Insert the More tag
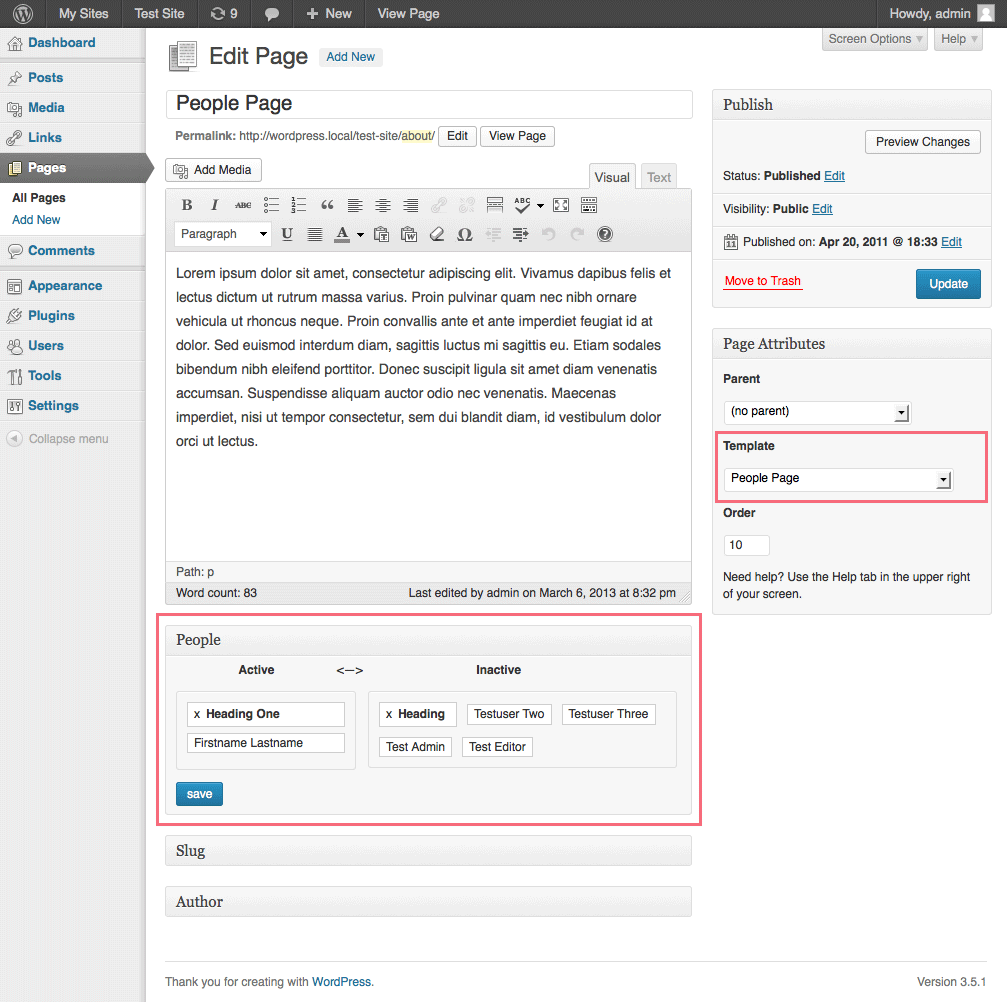Viewport: 1007px width, 1002px height. (x=495, y=205)
